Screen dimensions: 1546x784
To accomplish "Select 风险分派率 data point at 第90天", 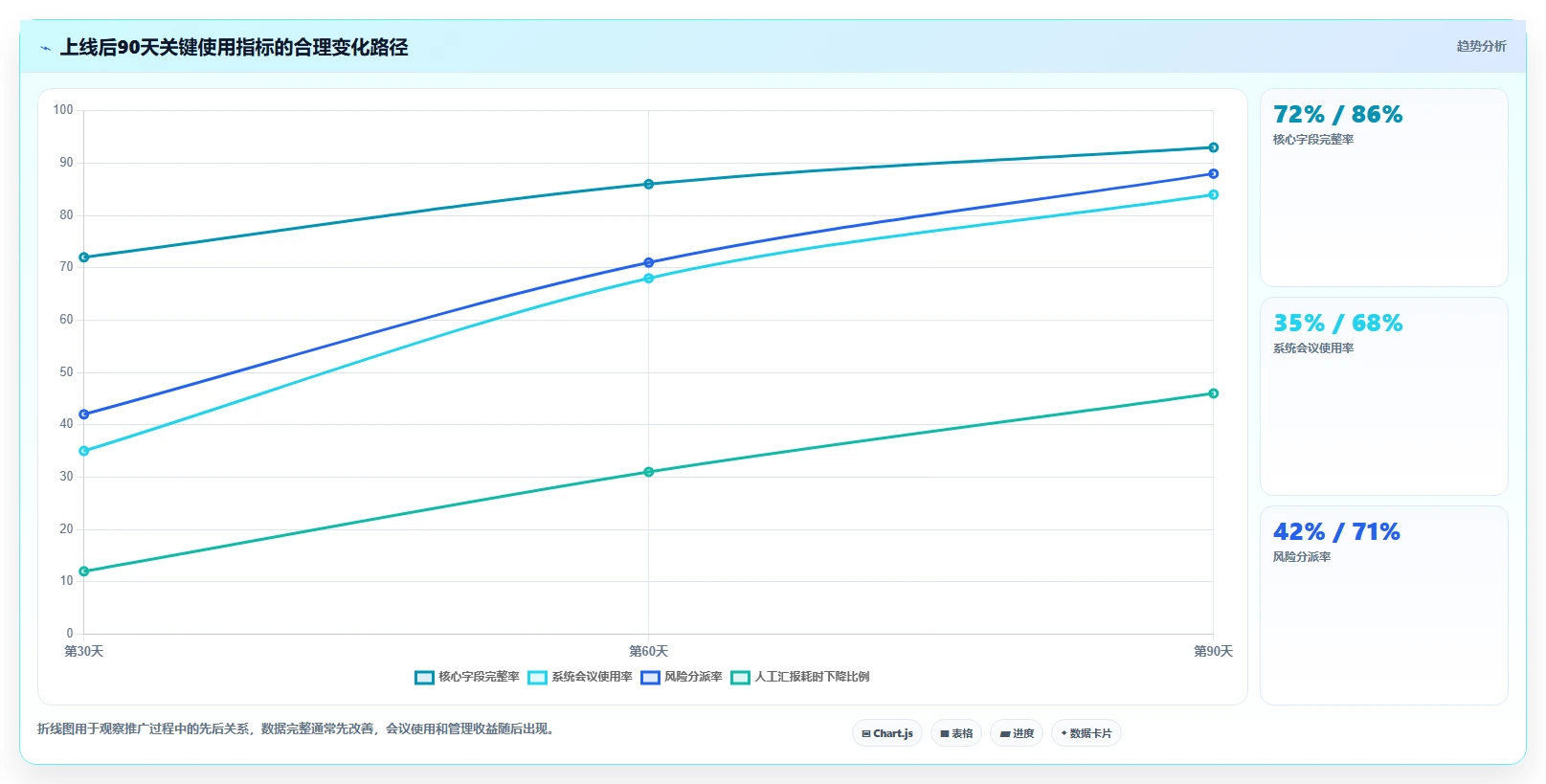I will (x=1214, y=173).
